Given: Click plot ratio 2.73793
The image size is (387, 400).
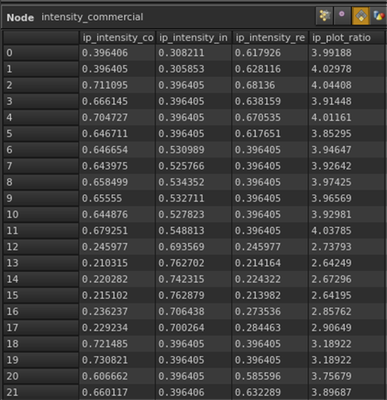Looking at the screenshot, I should pos(331,247).
